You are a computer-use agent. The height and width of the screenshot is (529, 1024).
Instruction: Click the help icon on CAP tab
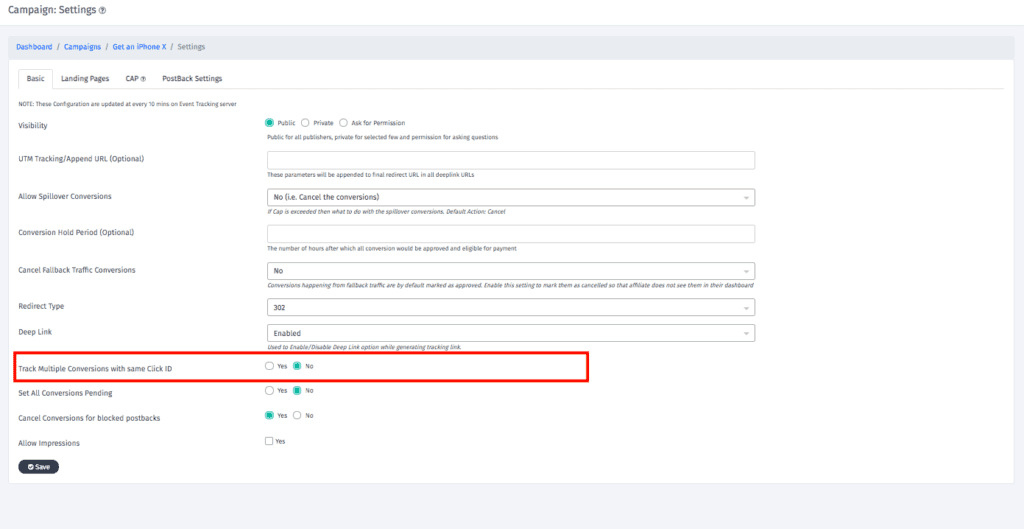[x=143, y=79]
